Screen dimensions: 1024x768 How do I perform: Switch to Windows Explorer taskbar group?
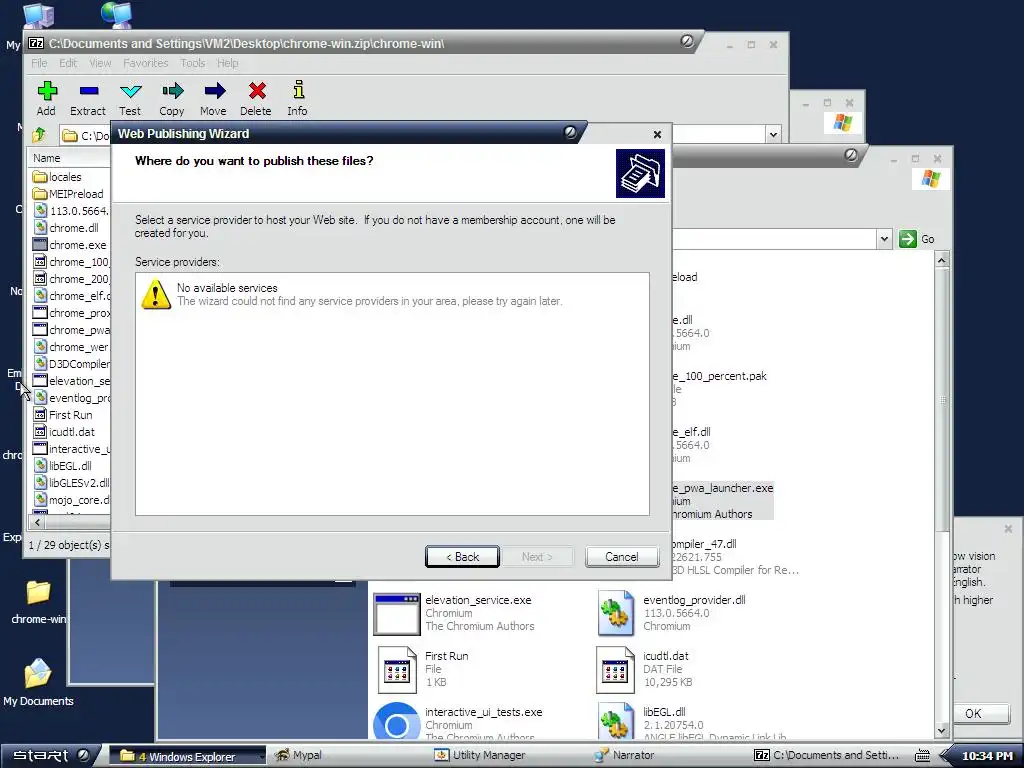click(x=187, y=756)
